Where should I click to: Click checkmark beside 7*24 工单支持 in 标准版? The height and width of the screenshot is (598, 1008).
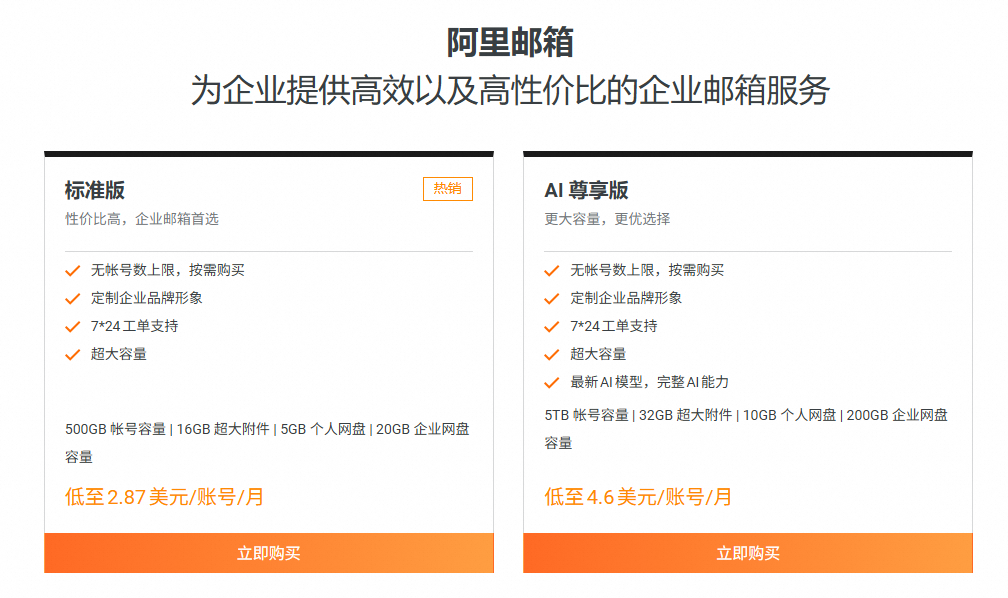(x=73, y=327)
